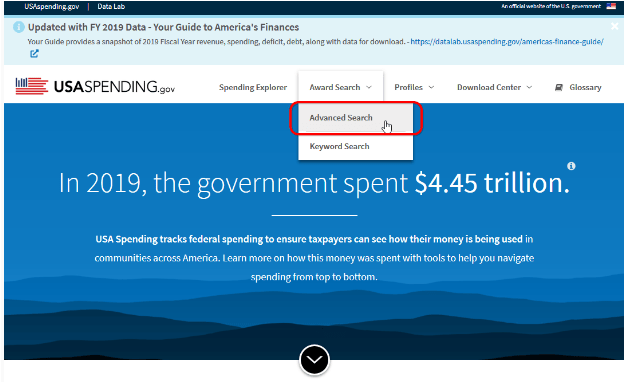Screen dimensions: 626x384
Task: Expand the Award Search dropdown chevron
Action: [369, 87]
